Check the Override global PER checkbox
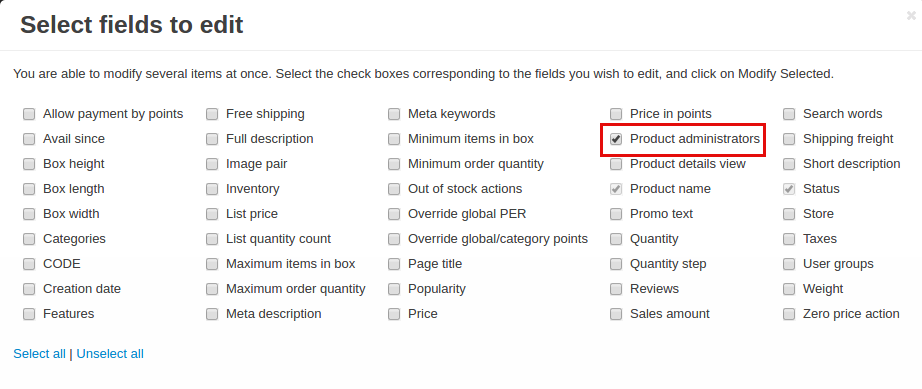This screenshot has height=389, width=922. [x=394, y=214]
